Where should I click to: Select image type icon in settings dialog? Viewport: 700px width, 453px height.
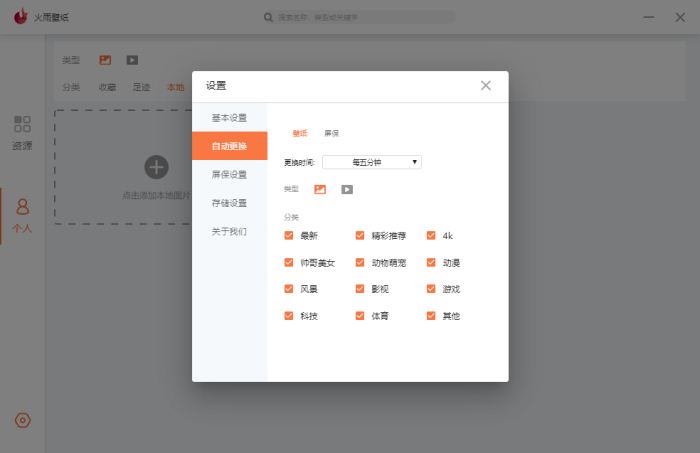(320, 189)
